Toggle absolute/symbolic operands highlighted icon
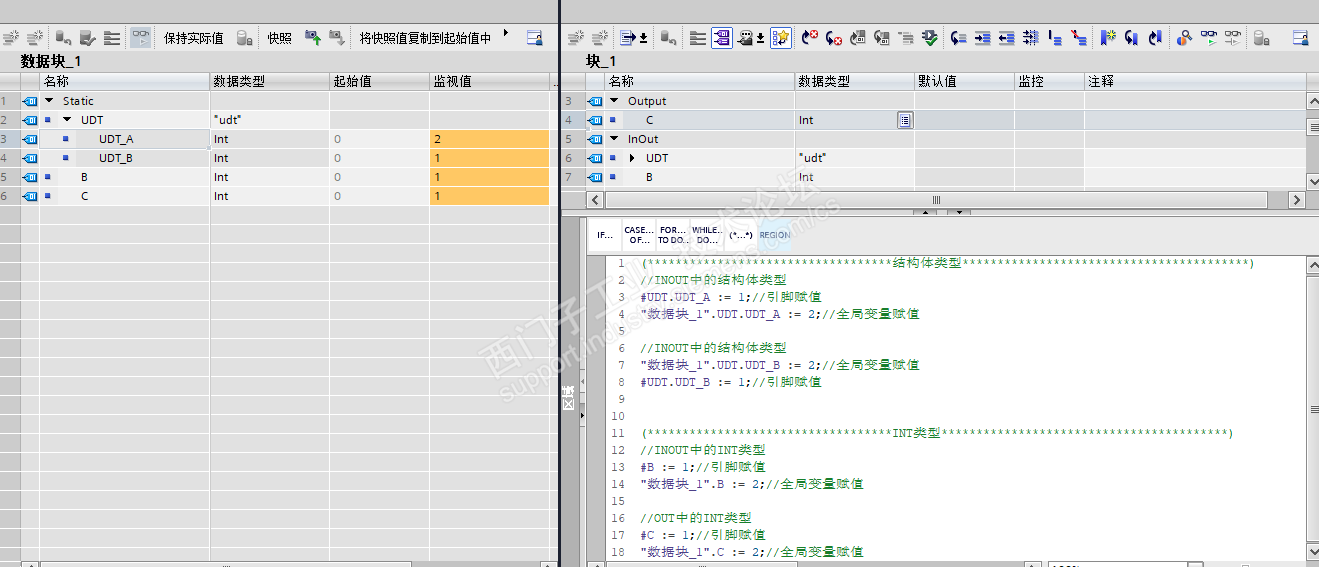Screen dimensions: 1319x567 coord(722,38)
